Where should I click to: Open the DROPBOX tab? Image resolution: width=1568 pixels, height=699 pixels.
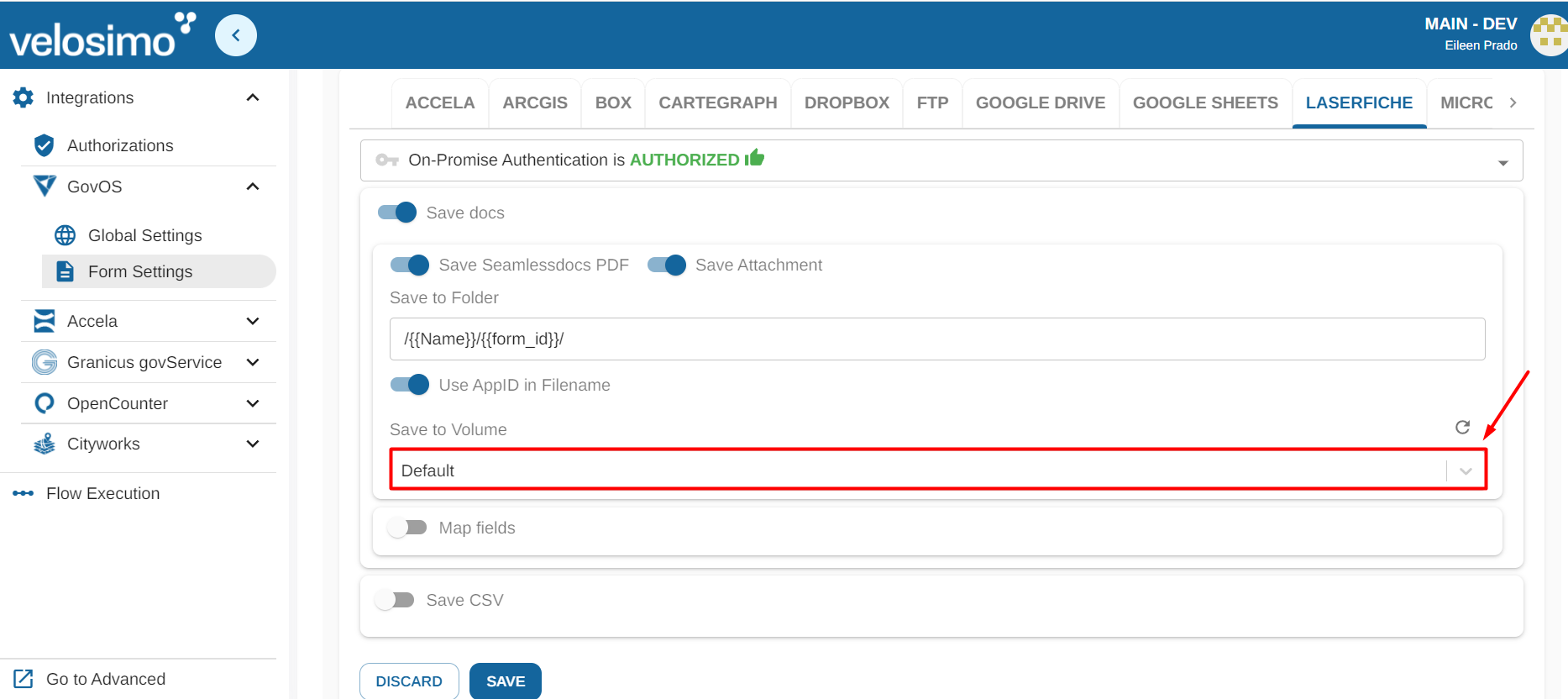pyautogui.click(x=847, y=102)
